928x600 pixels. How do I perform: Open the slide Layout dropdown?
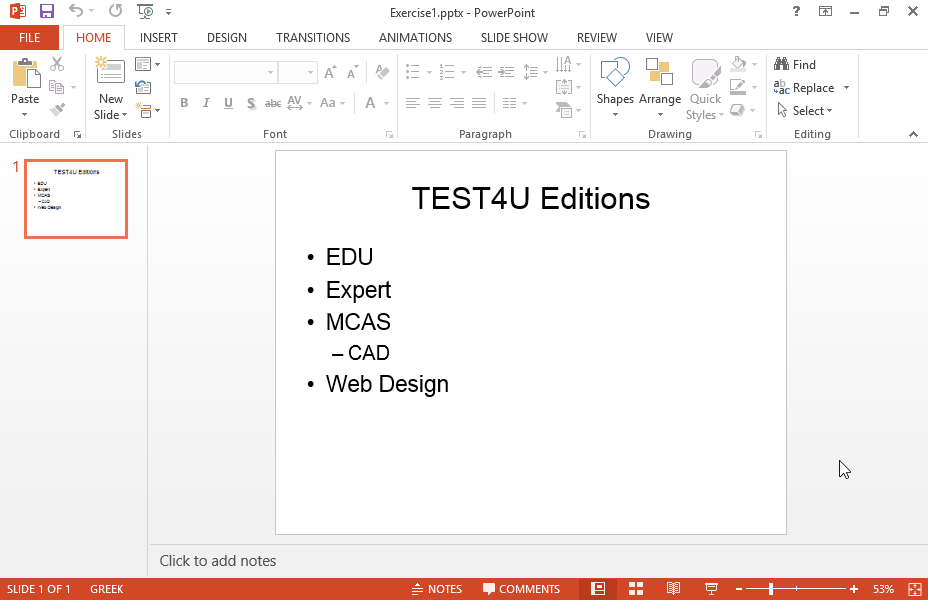point(147,64)
